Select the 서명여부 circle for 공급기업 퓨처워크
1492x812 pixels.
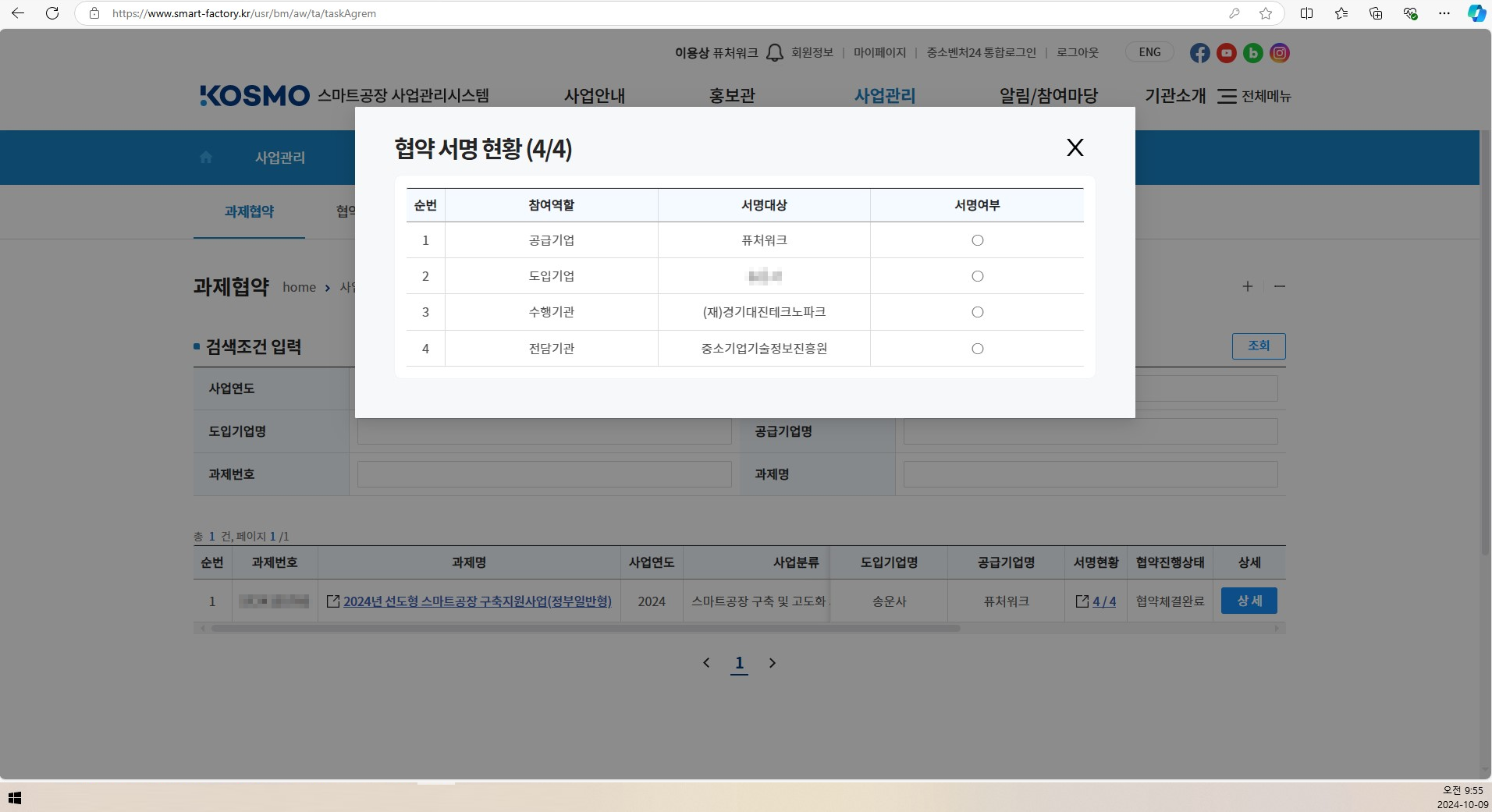pyautogui.click(x=978, y=240)
